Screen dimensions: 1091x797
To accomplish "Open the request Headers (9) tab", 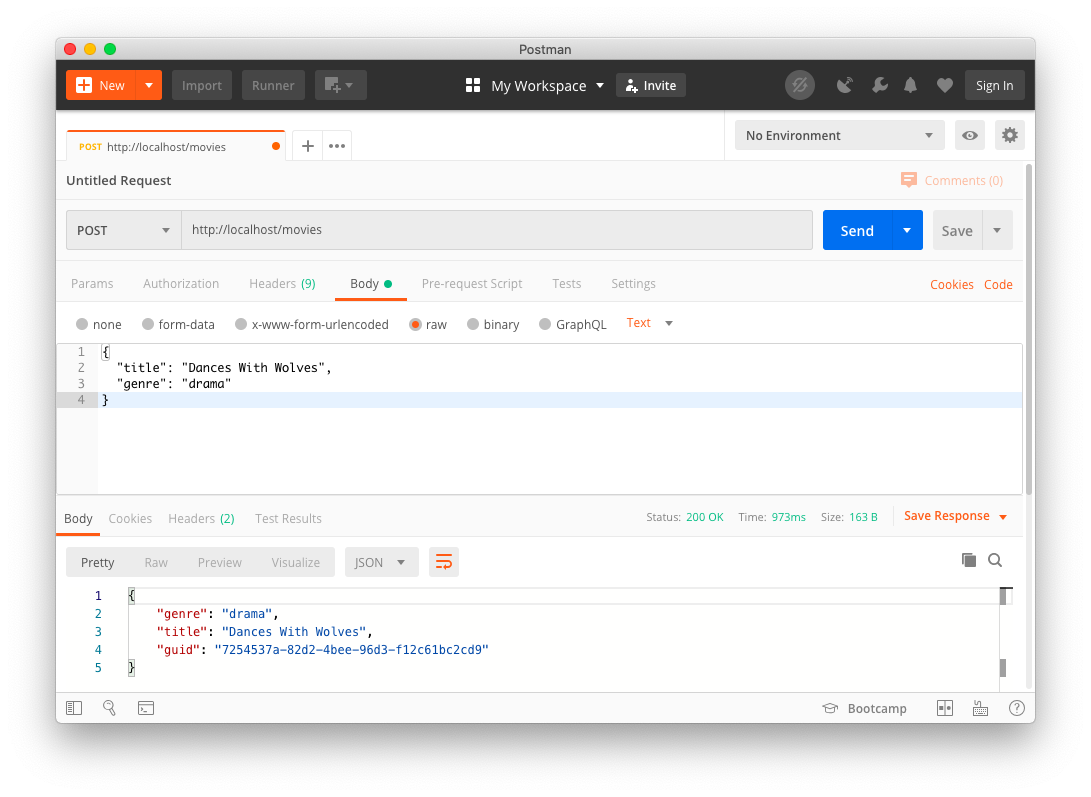I will pos(282,283).
